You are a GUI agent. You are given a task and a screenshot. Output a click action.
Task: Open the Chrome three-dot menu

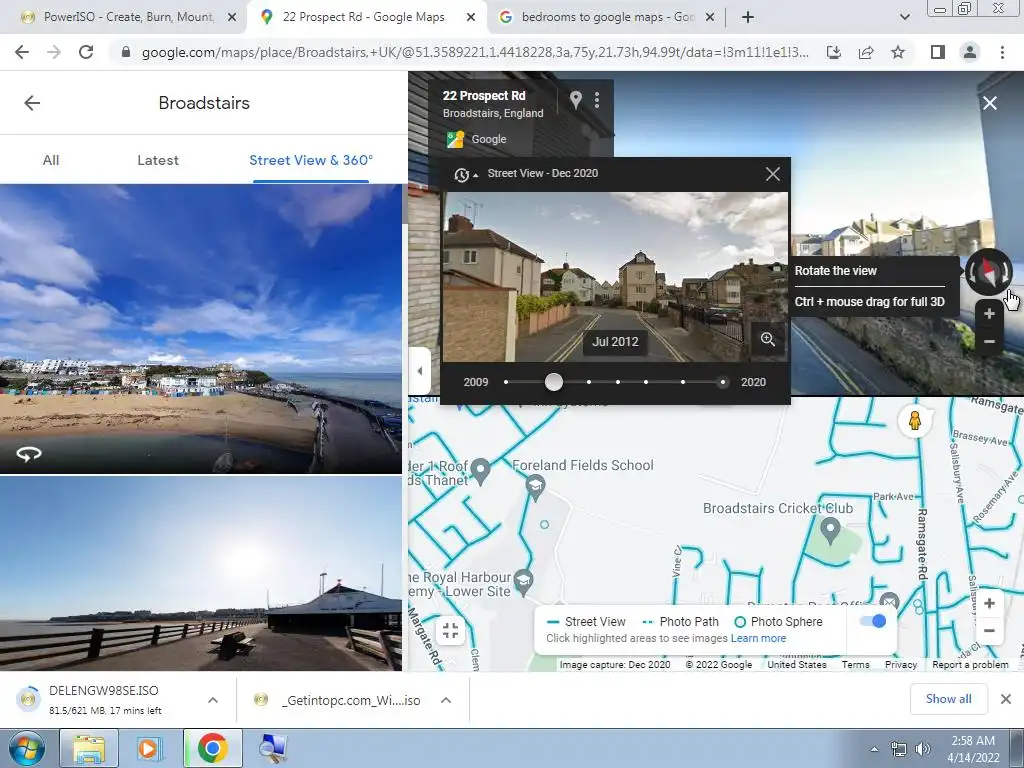click(x=1002, y=52)
